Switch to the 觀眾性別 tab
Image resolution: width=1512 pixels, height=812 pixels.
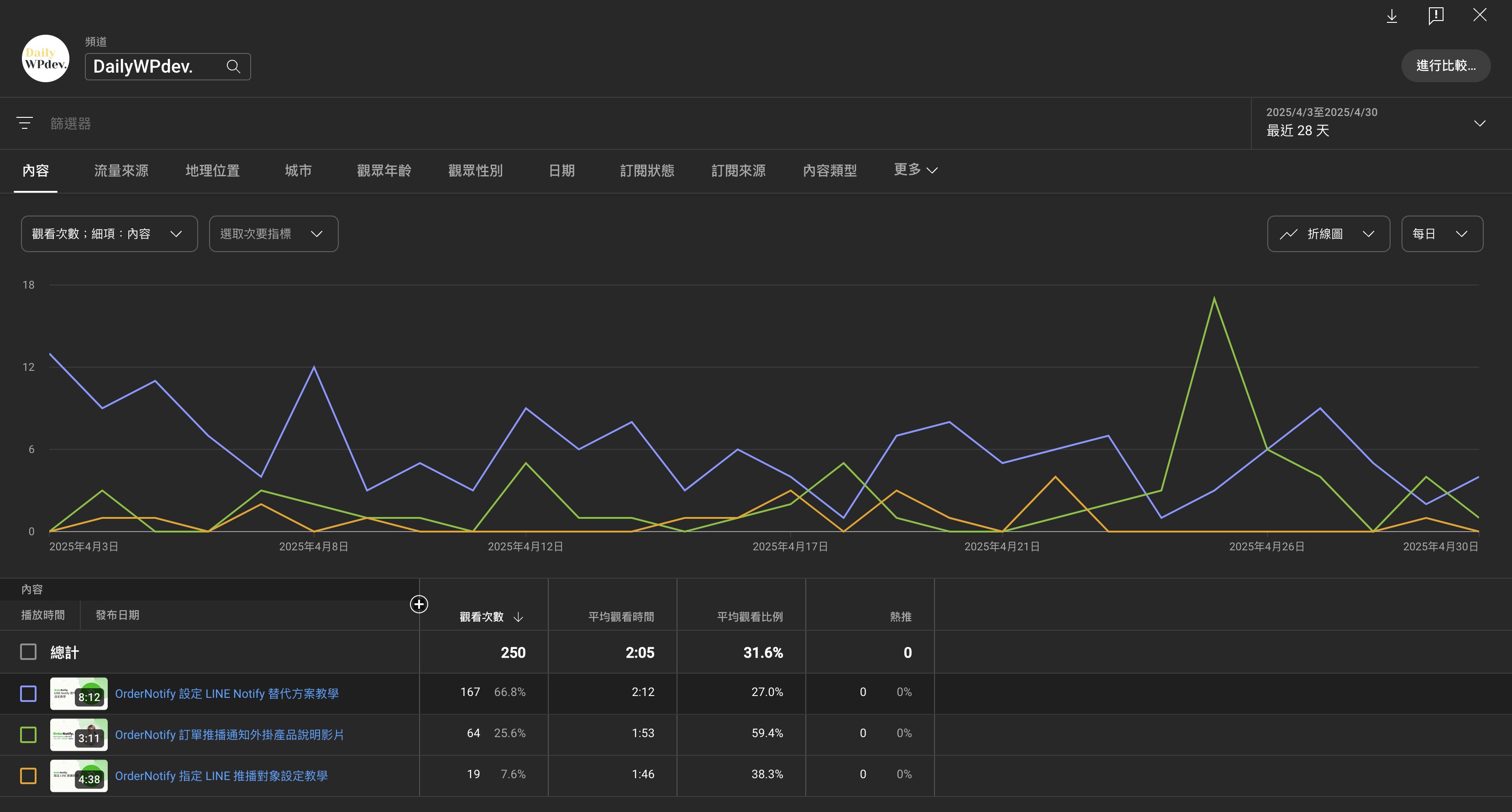tap(475, 171)
